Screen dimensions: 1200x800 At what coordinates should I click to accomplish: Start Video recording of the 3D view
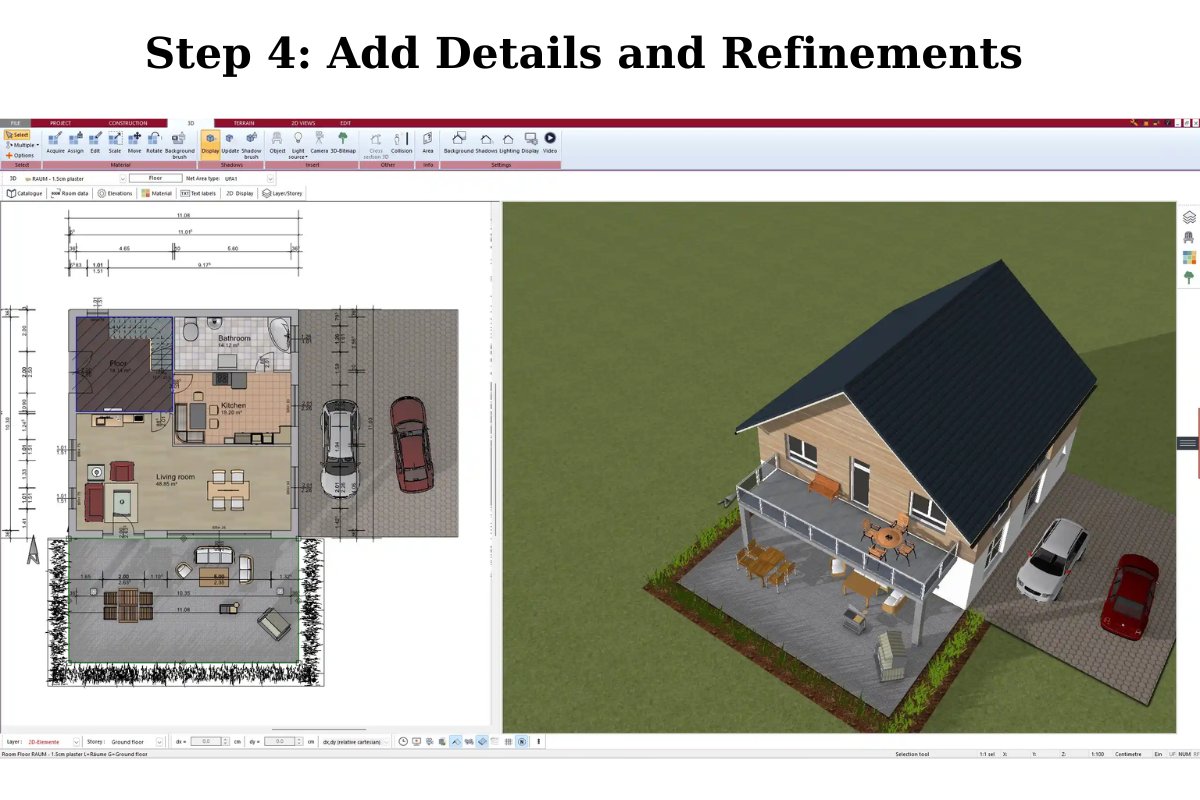pyautogui.click(x=550, y=145)
